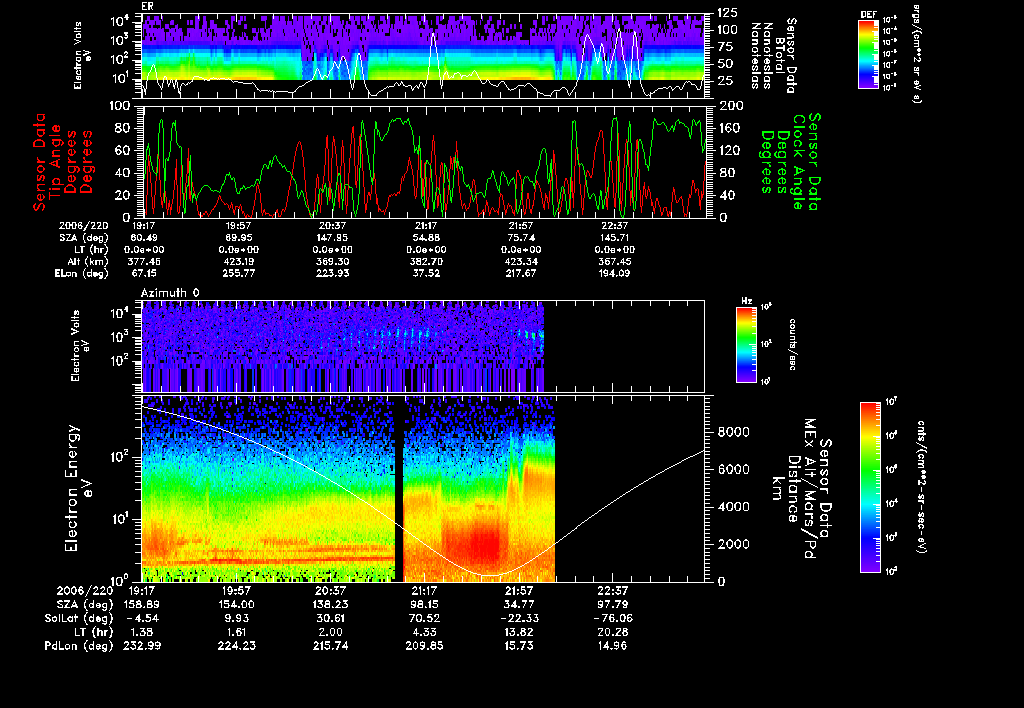This screenshot has width=1024, height=708.
Task: Click the local time value 1.38
Action: 142,632
